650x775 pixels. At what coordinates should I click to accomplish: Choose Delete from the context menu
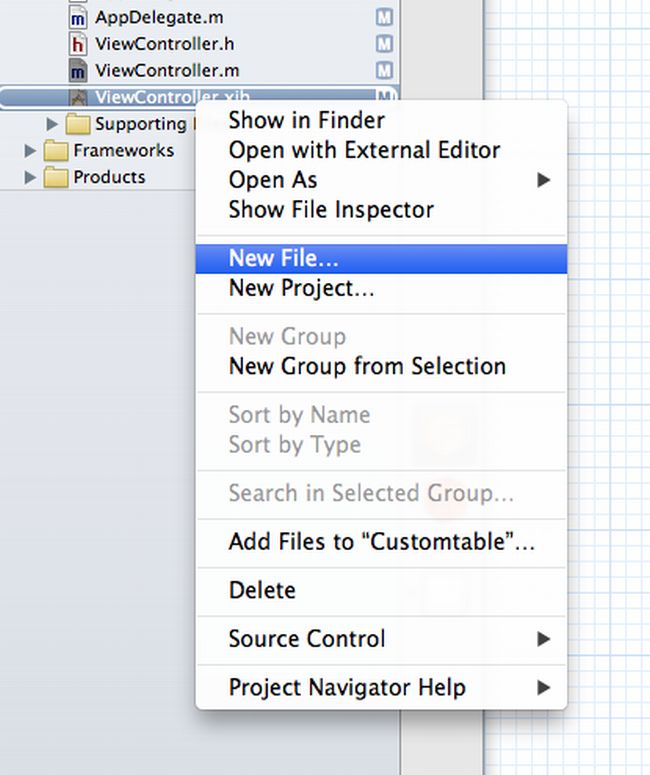(262, 590)
